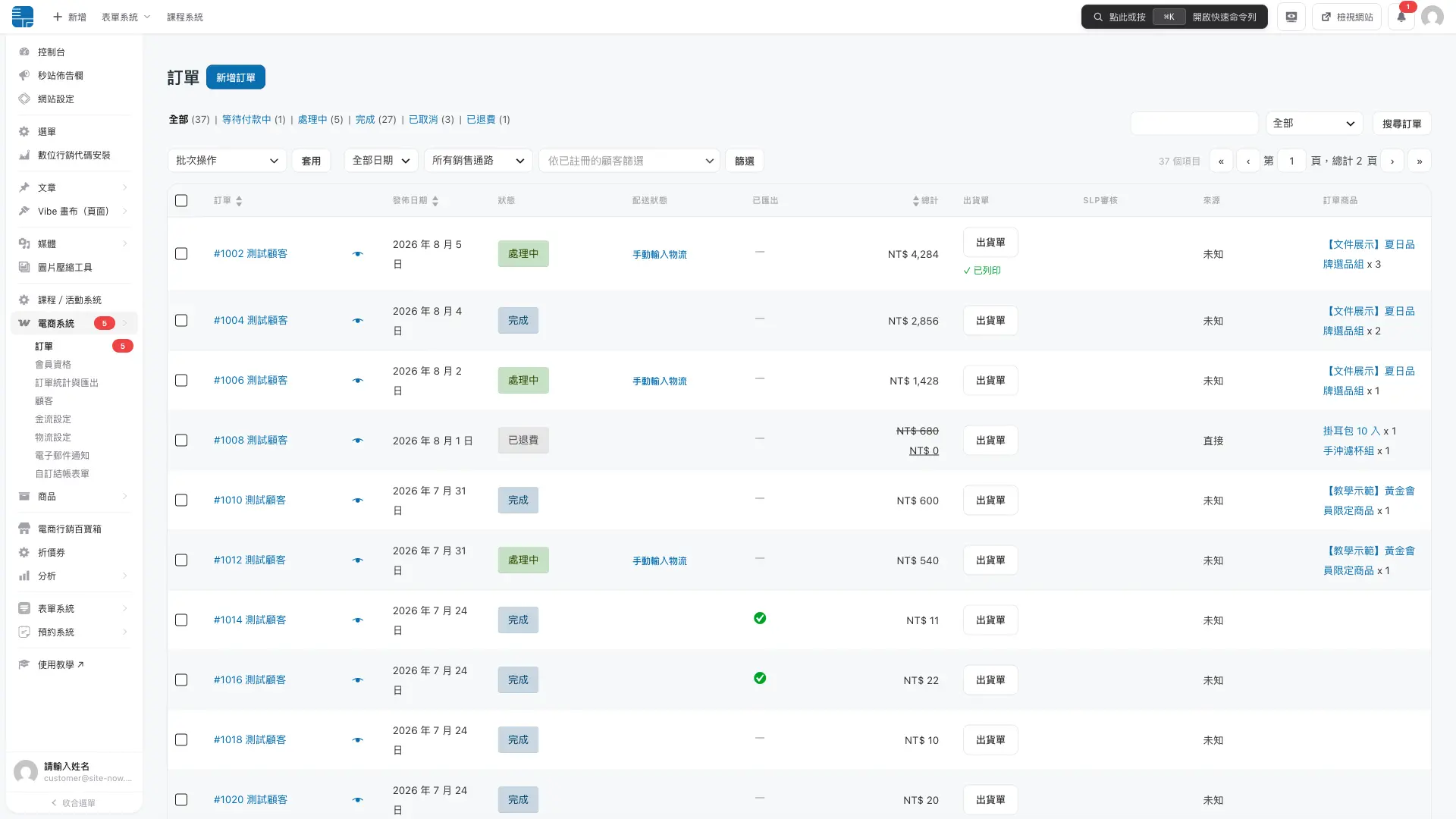This screenshot has height=819, width=1456.
Task: Preview order #1002 with eye icon
Action: pyautogui.click(x=358, y=254)
